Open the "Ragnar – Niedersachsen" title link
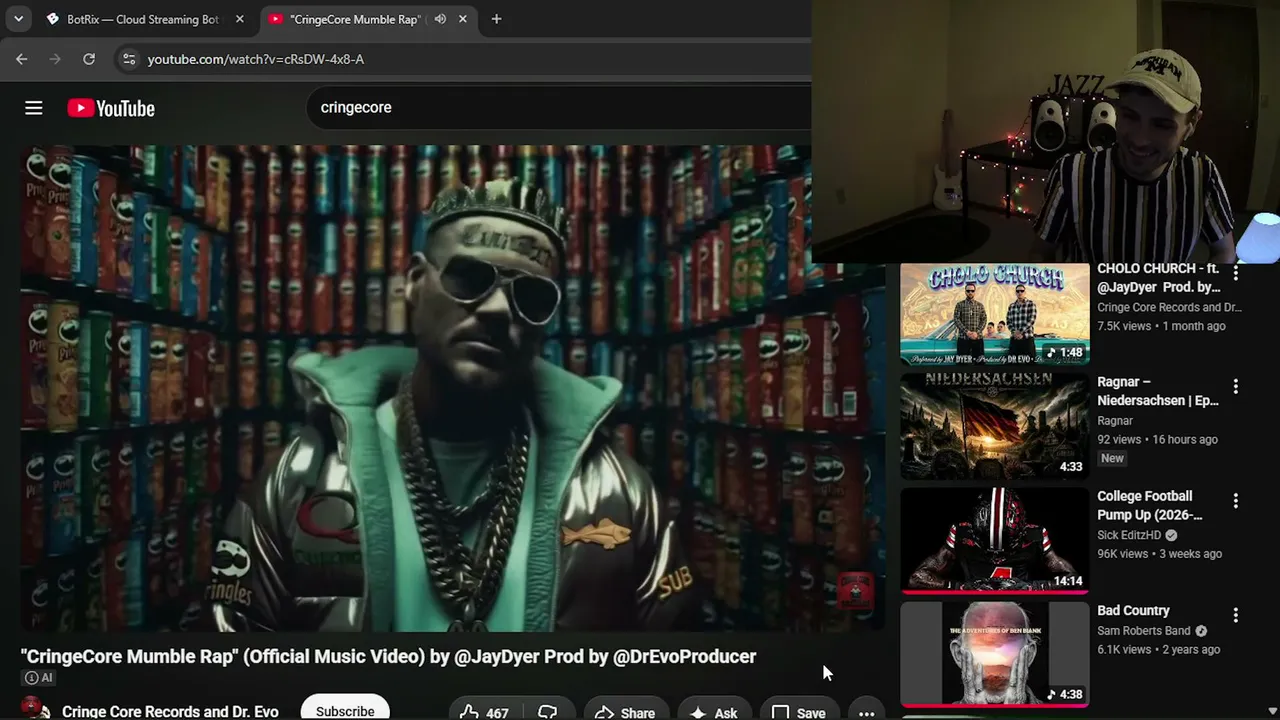 click(x=1158, y=391)
